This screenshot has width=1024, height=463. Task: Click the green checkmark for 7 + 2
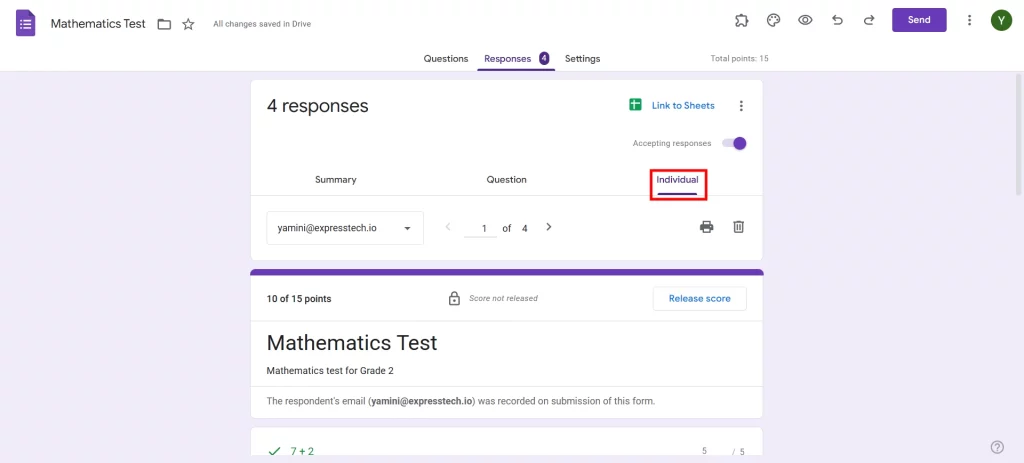tap(274, 451)
